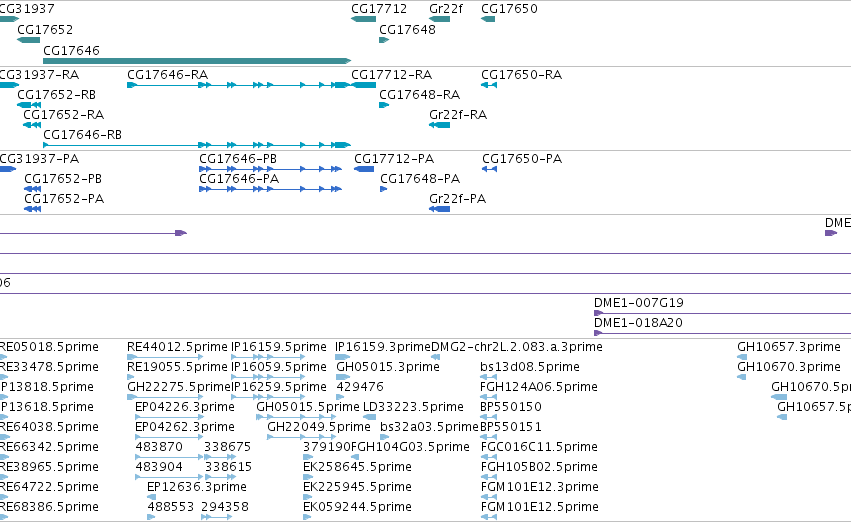
Task: Select the Gr22f-PA protein label
Action: pos(458,199)
